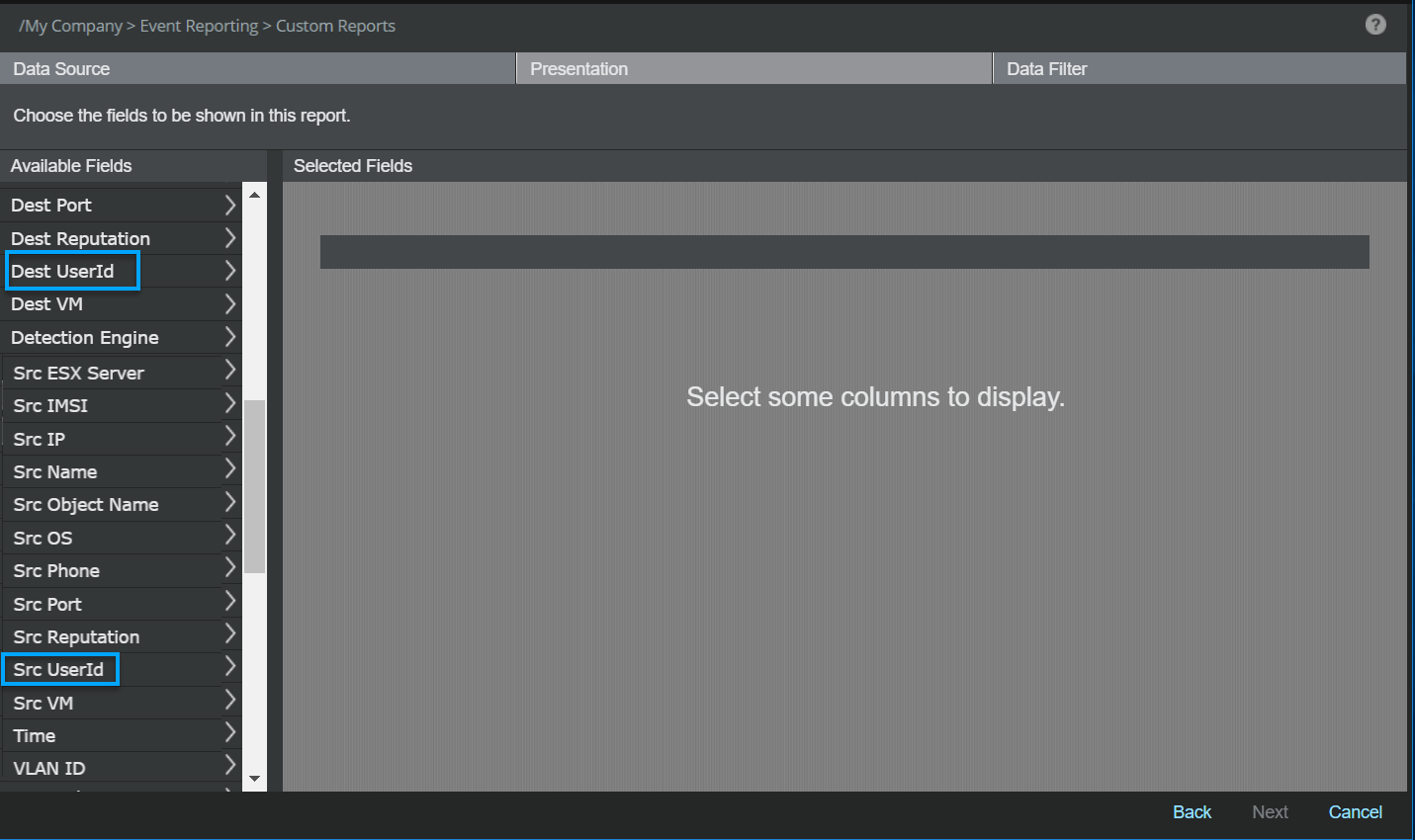Select the Dest Reputation field label
Image resolution: width=1415 pixels, height=840 pixels.
80,239
